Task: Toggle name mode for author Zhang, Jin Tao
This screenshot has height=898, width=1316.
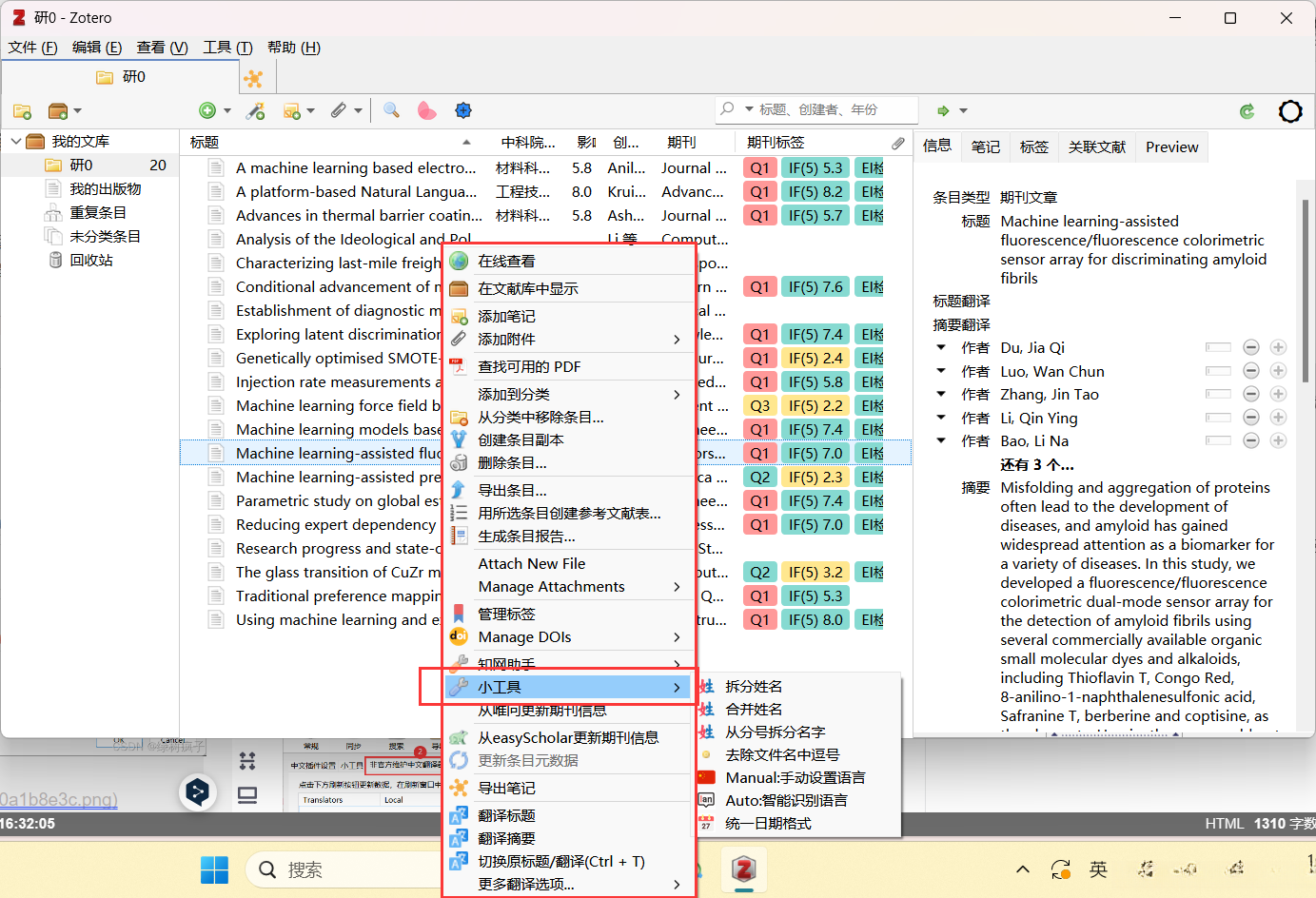Action: click(x=1218, y=394)
